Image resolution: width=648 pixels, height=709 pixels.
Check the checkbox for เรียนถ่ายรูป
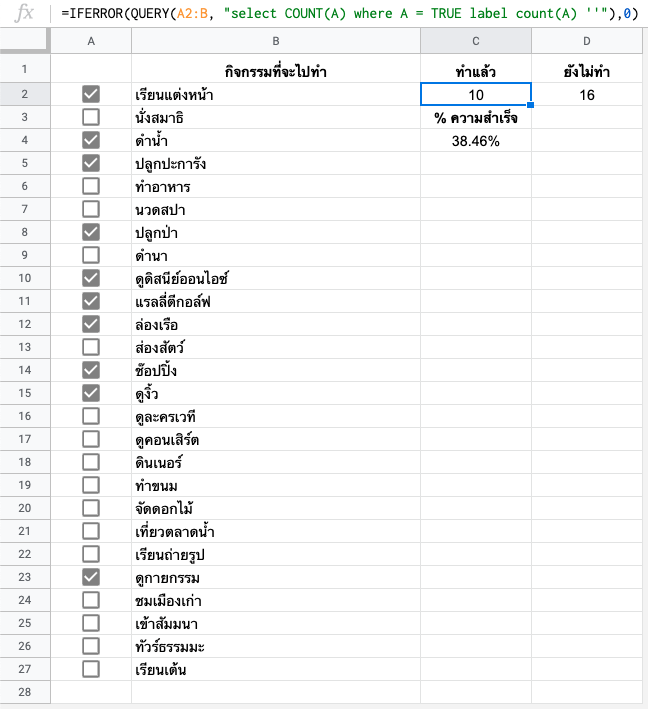point(91,554)
